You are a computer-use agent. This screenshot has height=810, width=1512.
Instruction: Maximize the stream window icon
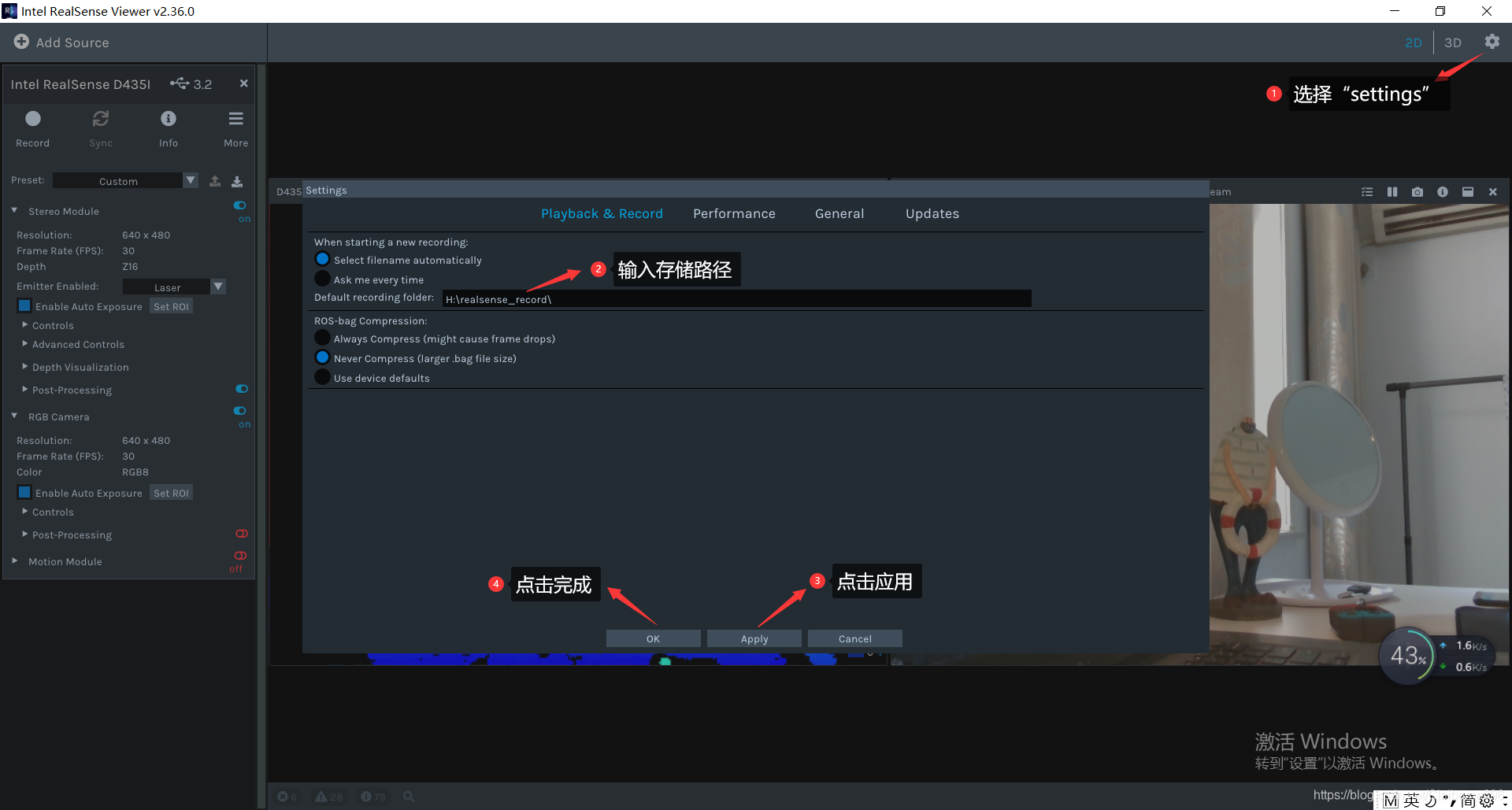[x=1468, y=192]
